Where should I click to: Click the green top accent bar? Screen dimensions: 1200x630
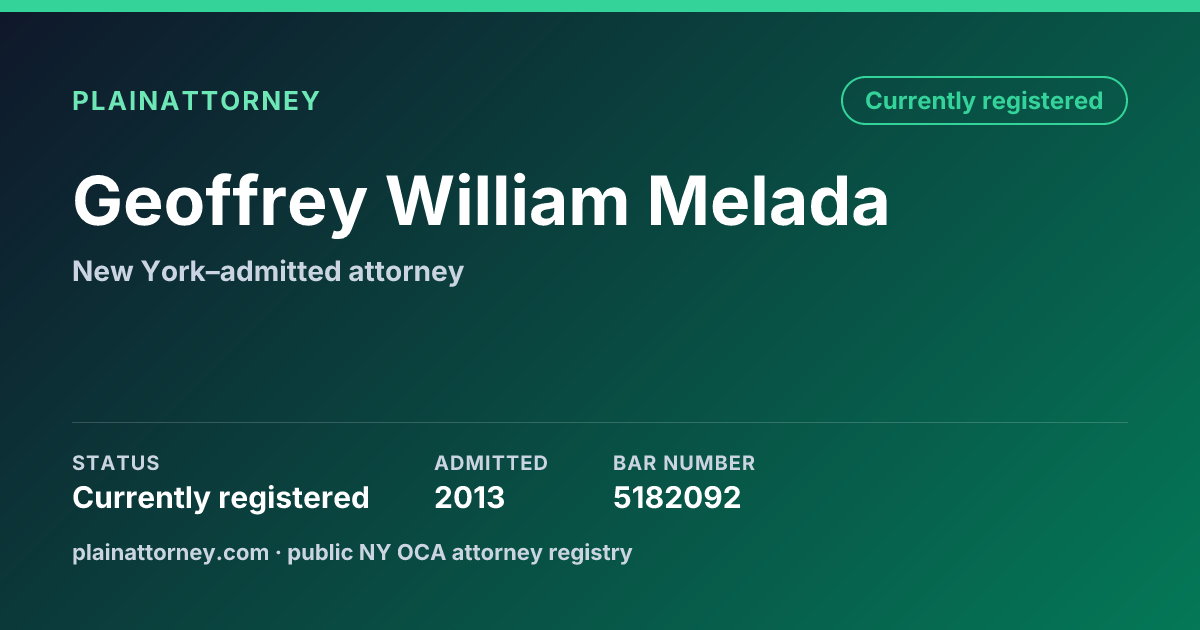point(600,6)
